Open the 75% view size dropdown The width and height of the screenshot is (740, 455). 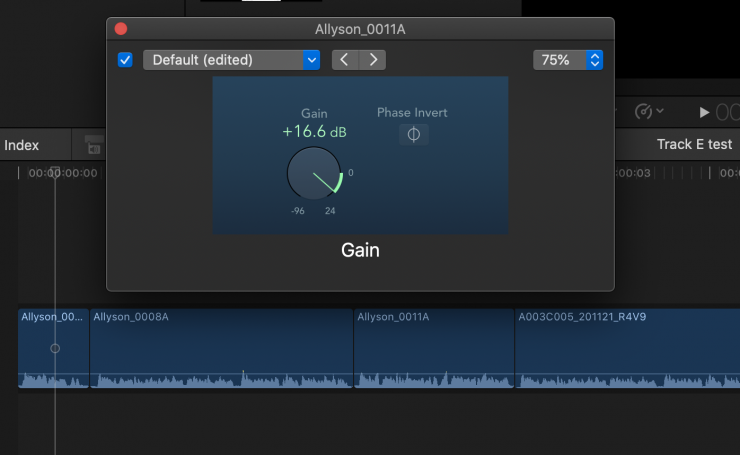pos(568,60)
